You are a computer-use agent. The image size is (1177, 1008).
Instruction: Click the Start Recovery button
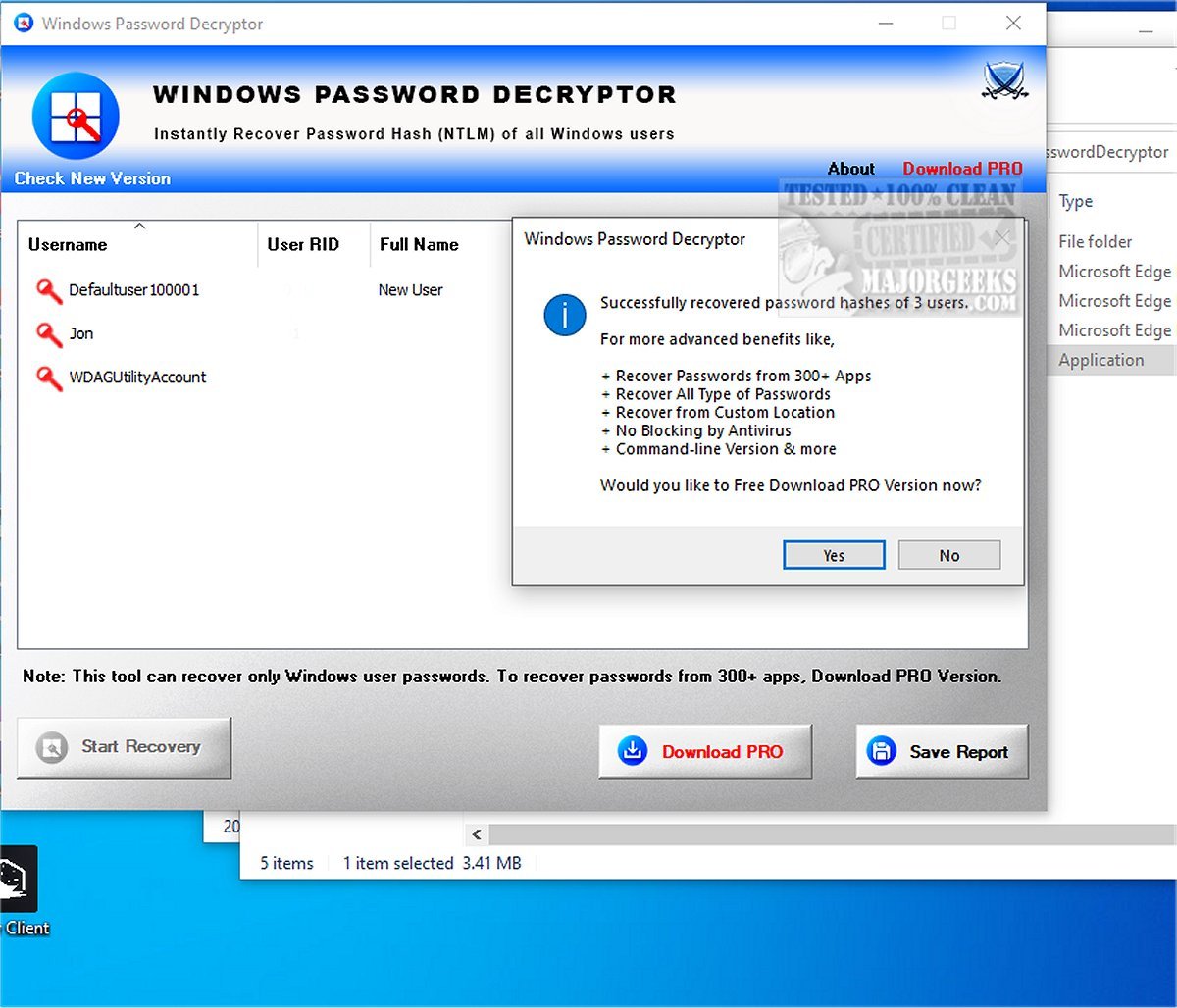point(125,747)
